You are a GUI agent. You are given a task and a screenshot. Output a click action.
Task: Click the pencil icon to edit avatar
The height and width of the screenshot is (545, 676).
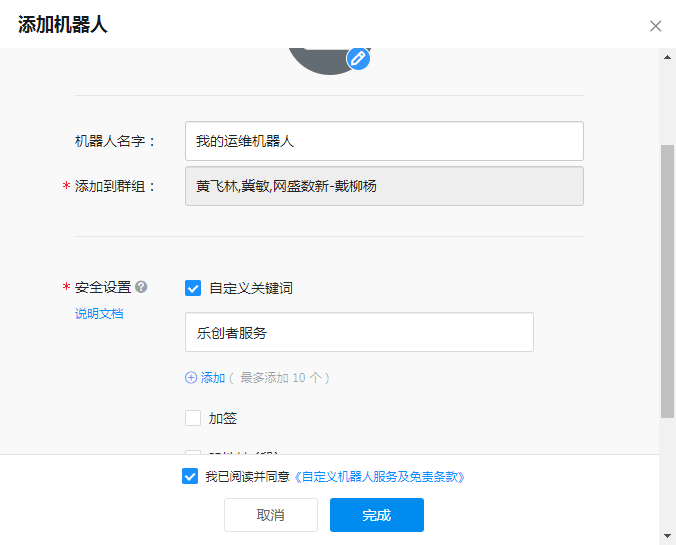tap(358, 58)
